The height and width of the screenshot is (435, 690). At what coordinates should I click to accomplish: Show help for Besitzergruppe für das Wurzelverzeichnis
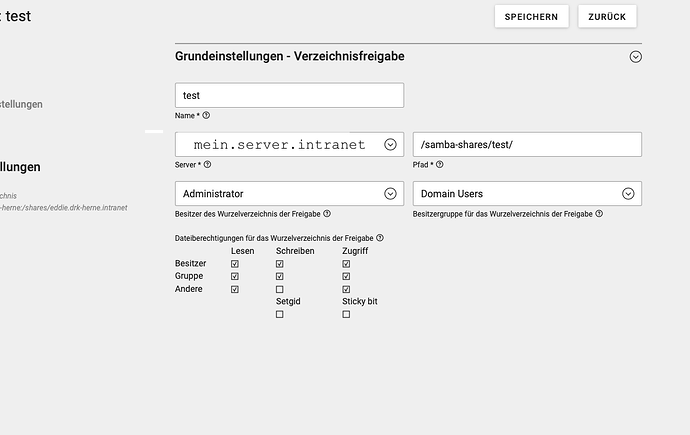click(599, 214)
